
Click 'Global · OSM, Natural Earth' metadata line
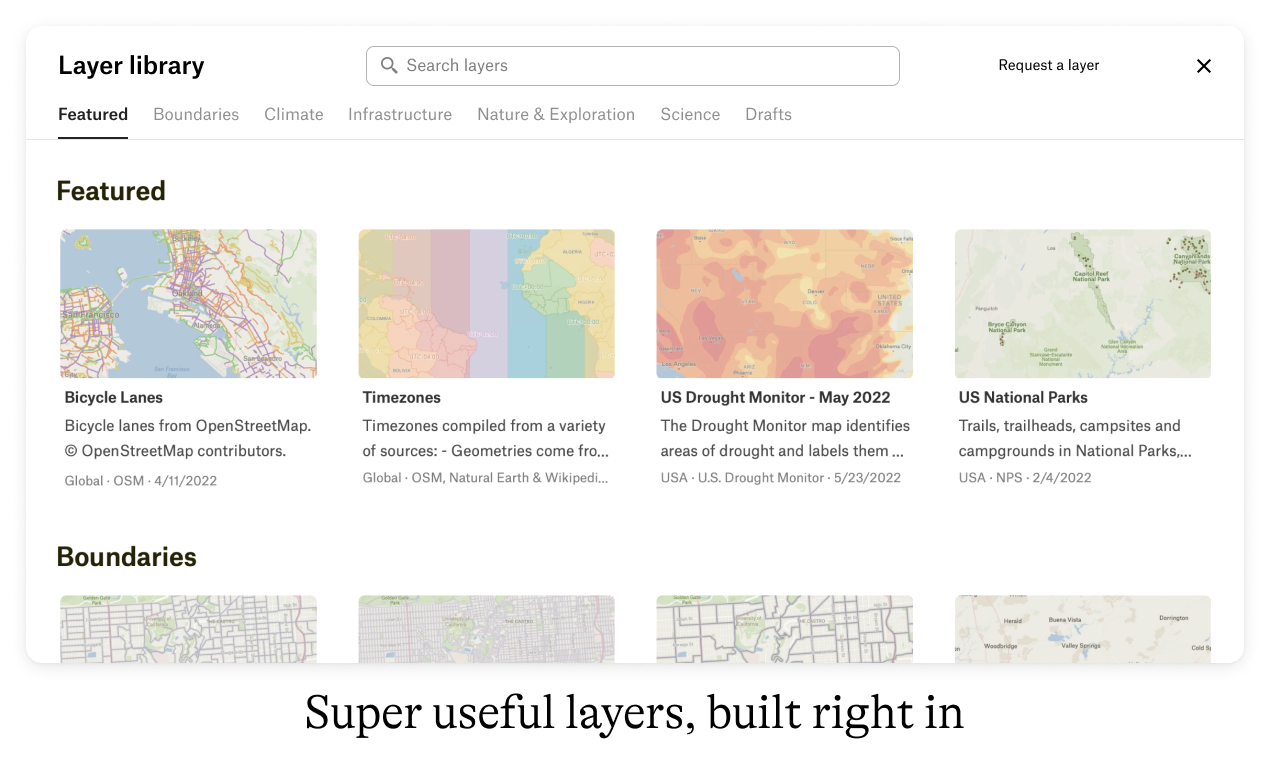pyautogui.click(x=485, y=478)
